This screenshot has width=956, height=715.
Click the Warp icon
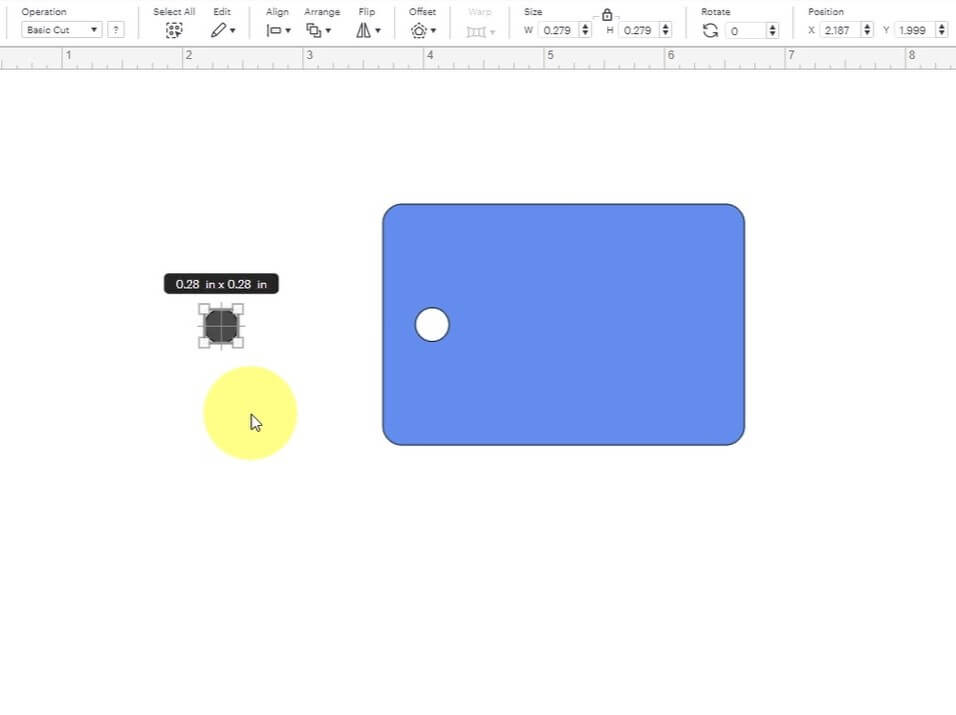point(476,32)
